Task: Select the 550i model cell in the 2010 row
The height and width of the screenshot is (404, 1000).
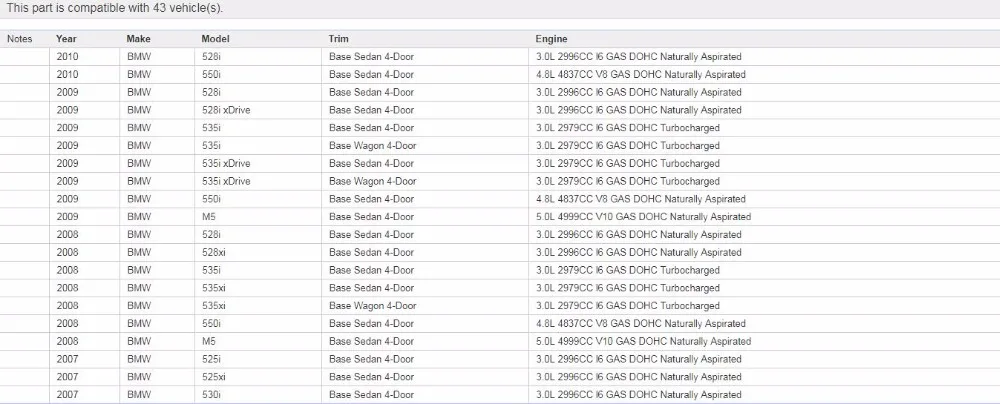Action: point(213,75)
